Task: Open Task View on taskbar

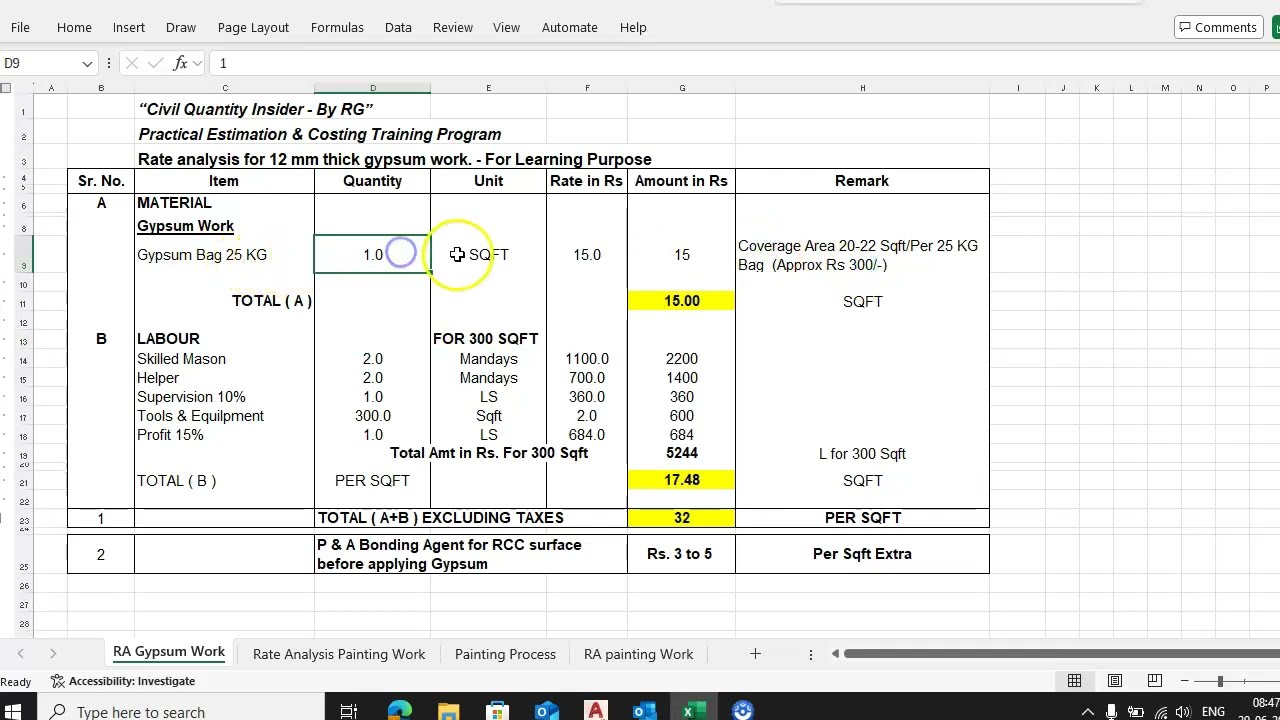Action: 349,711
